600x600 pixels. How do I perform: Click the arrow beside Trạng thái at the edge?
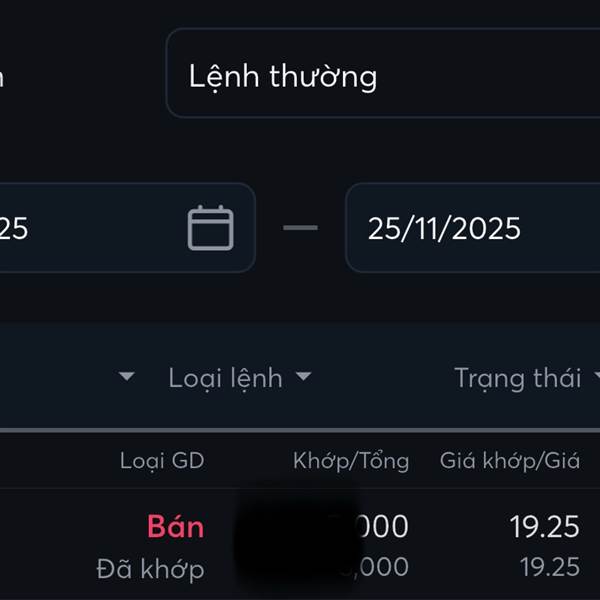pyautogui.click(x=596, y=377)
